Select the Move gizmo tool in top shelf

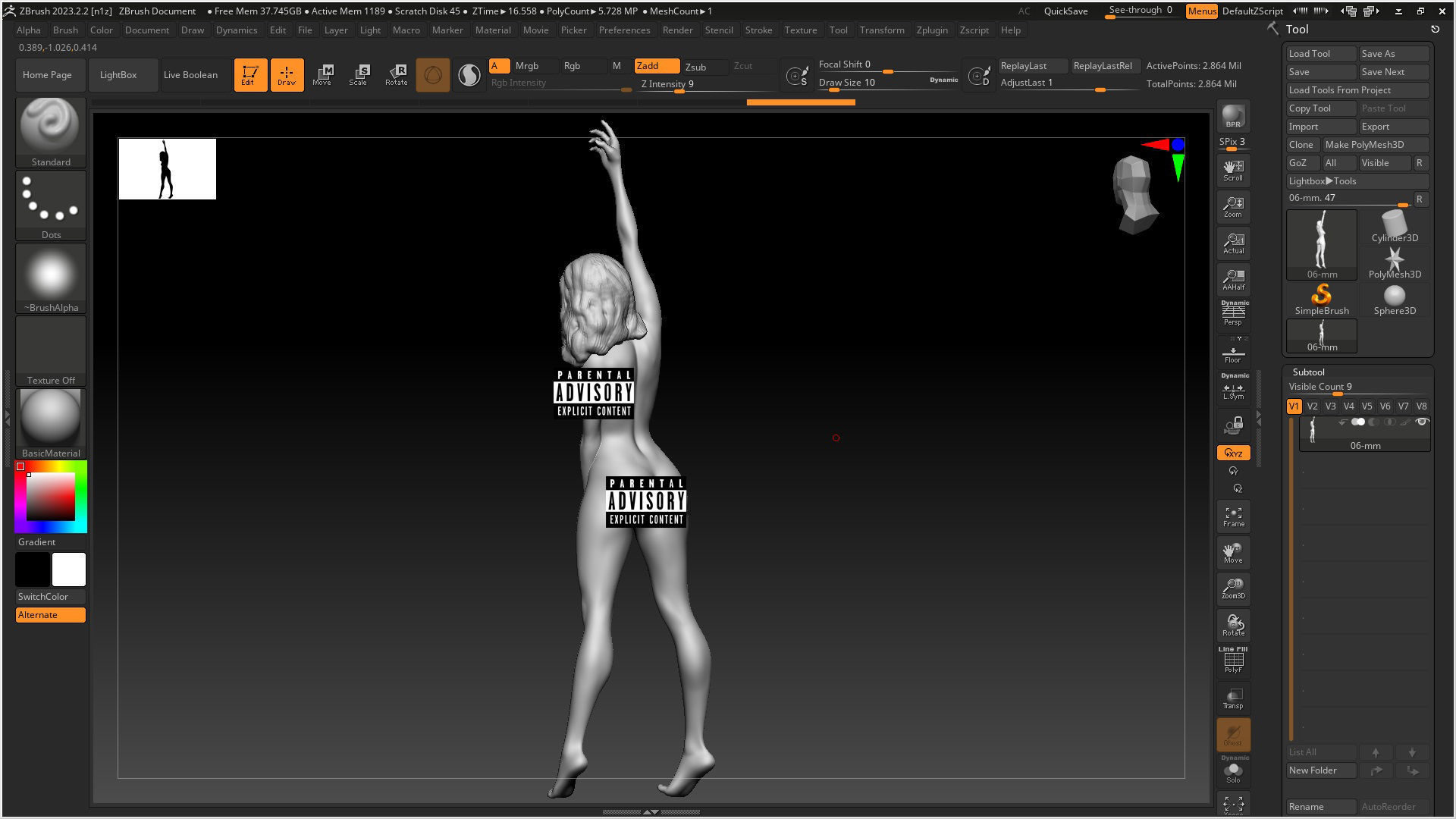322,74
